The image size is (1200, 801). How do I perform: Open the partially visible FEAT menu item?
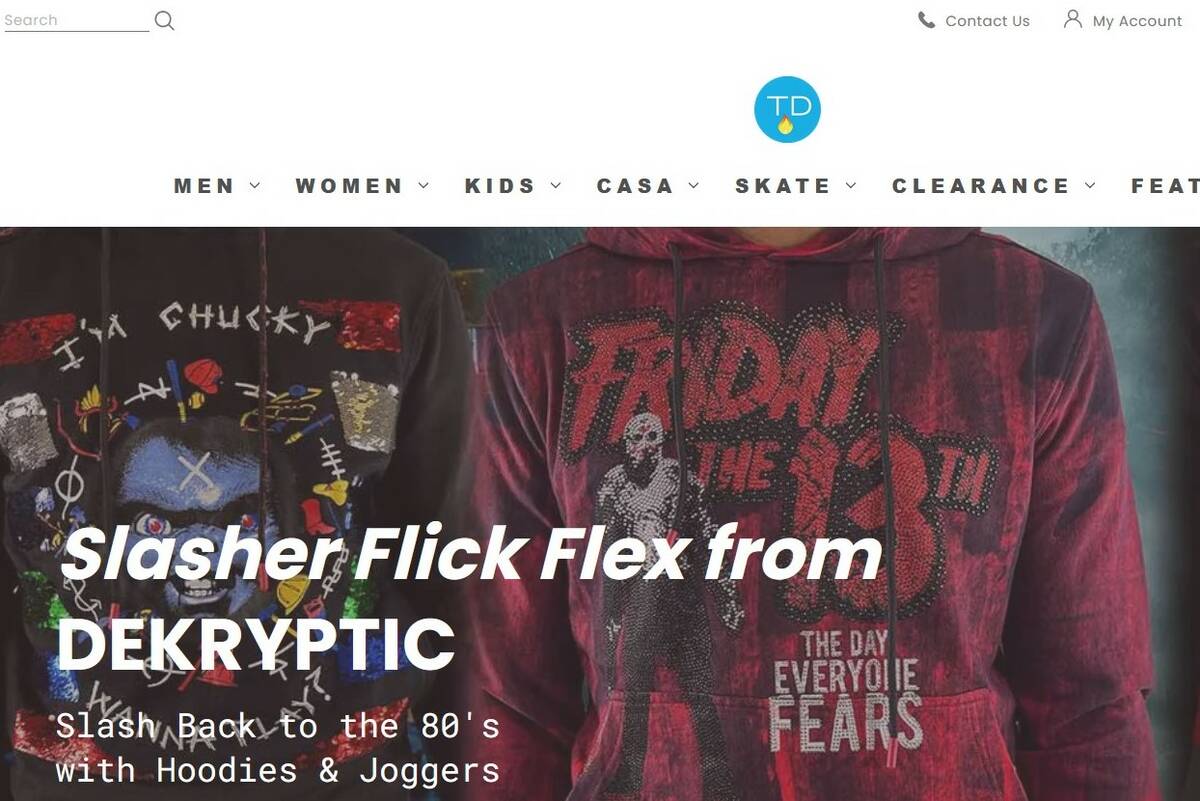point(1165,186)
